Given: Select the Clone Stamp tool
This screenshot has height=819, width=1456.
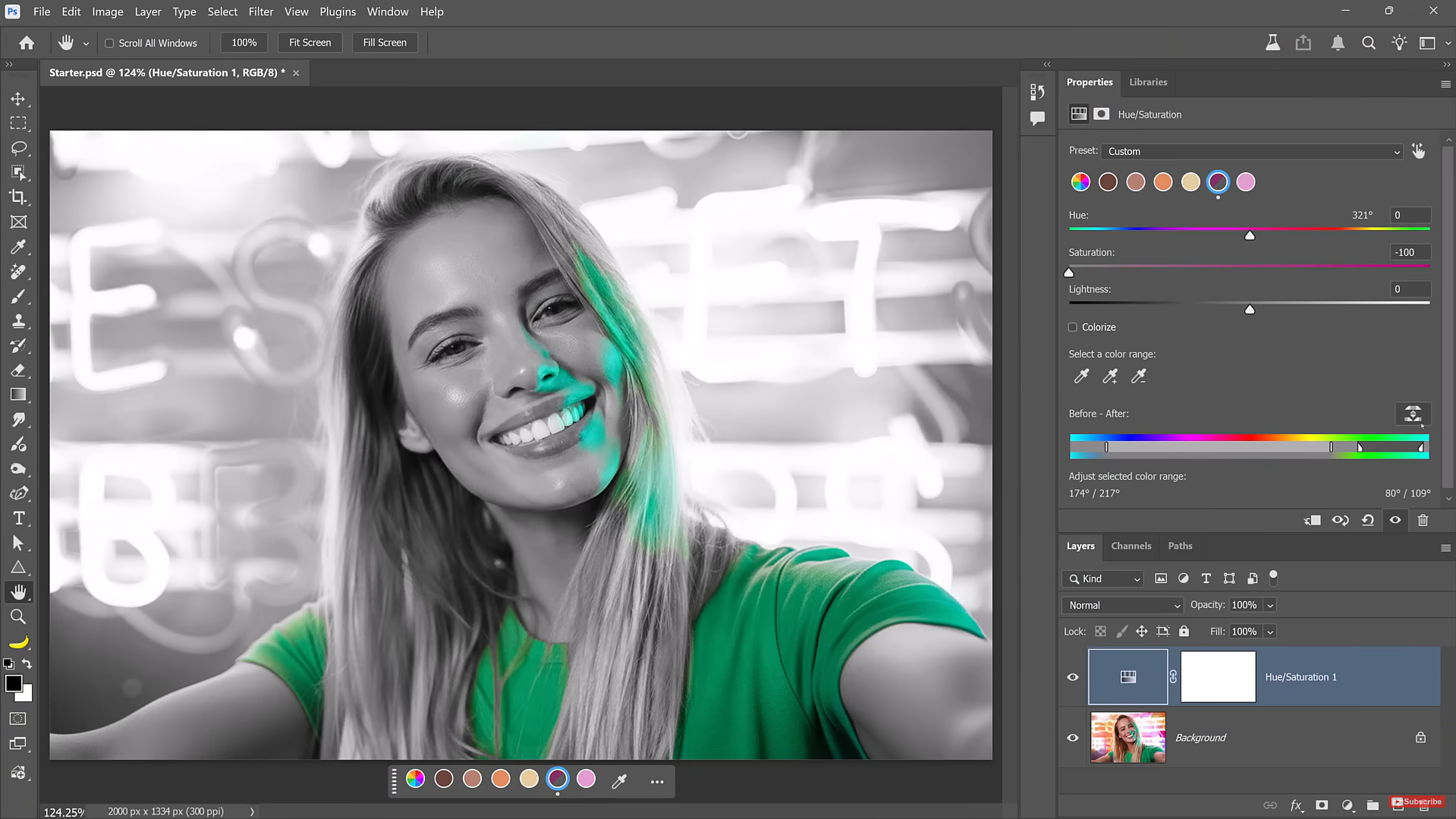Looking at the screenshot, I should 19,321.
